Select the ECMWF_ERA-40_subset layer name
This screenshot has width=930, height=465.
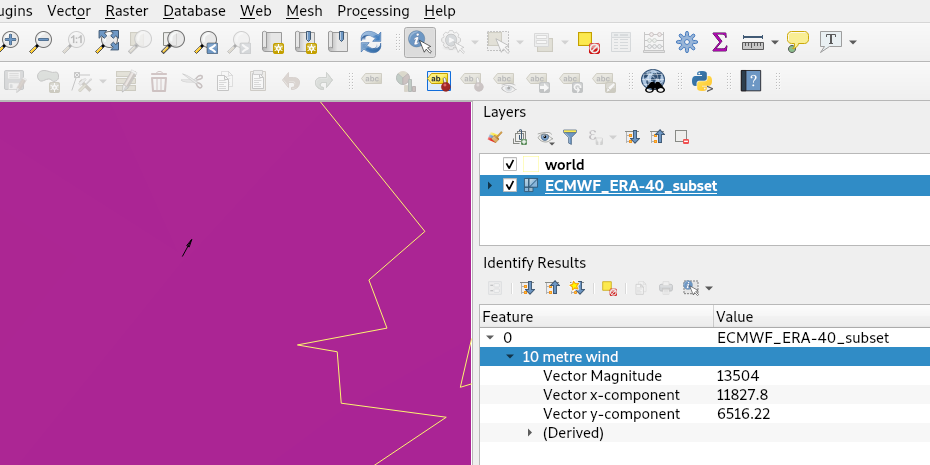pos(631,186)
